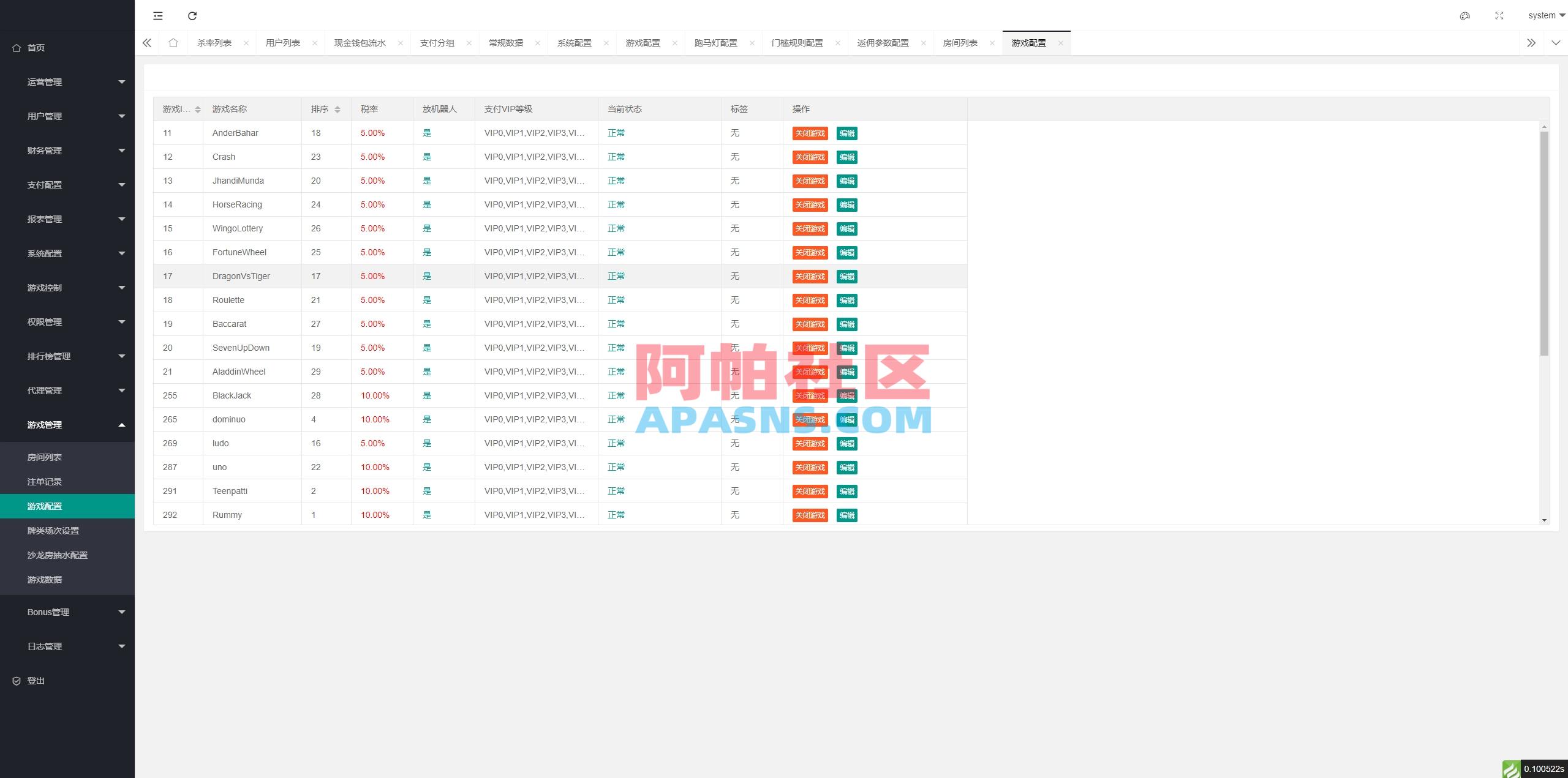Refresh the page using the reload icon
Image resolution: width=1568 pixels, height=778 pixels.
point(192,15)
